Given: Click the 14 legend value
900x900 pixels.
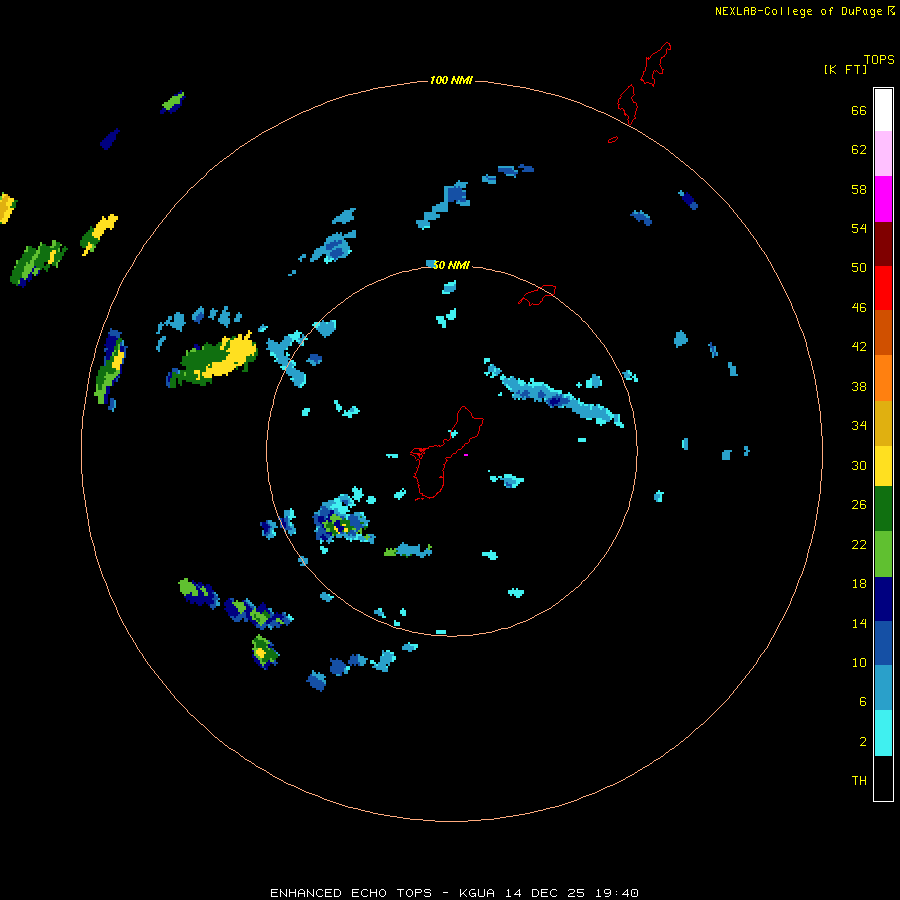Looking at the screenshot, I should coord(859,623).
